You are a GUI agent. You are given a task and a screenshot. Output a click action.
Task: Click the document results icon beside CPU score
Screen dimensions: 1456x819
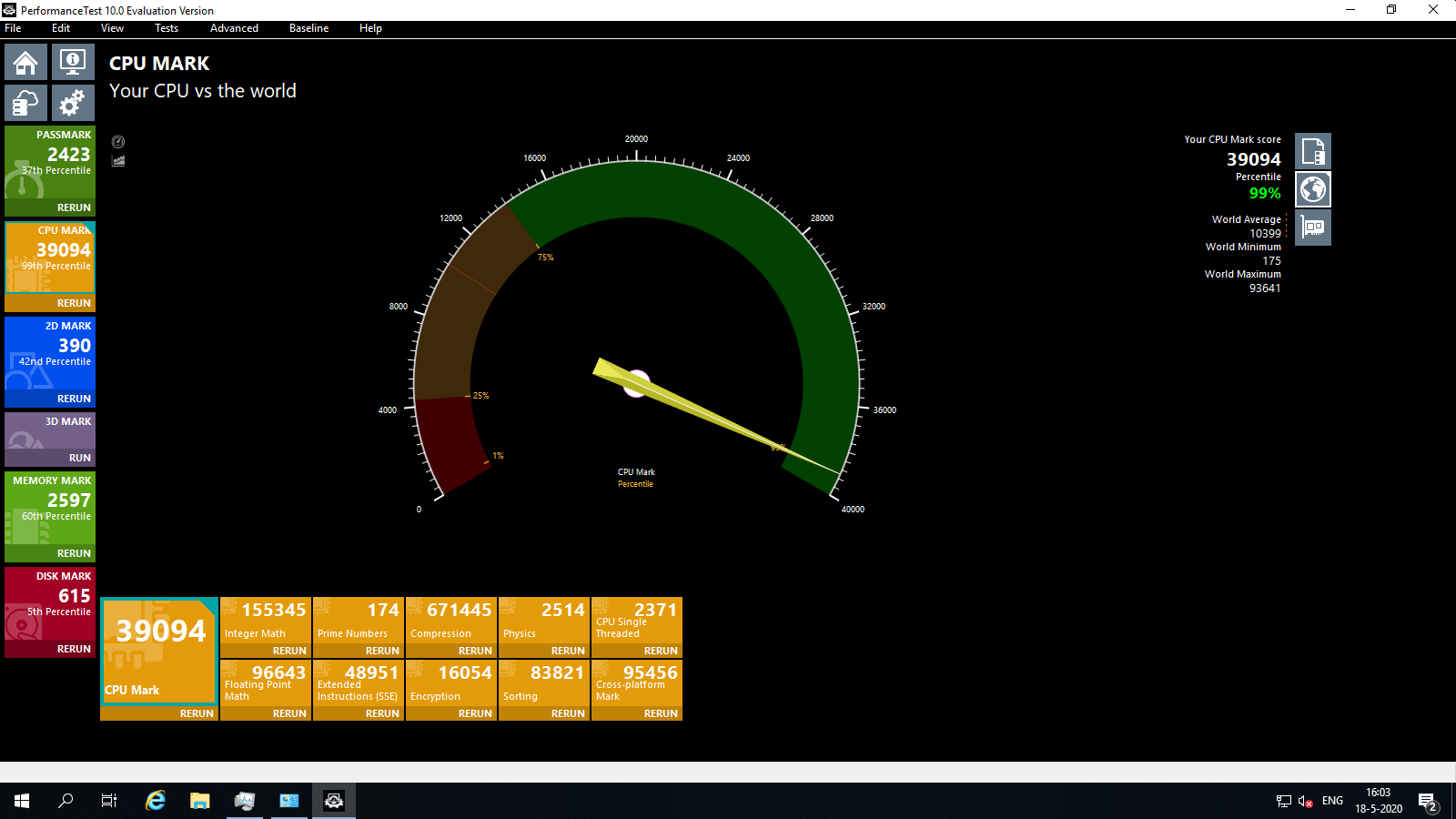coord(1312,151)
